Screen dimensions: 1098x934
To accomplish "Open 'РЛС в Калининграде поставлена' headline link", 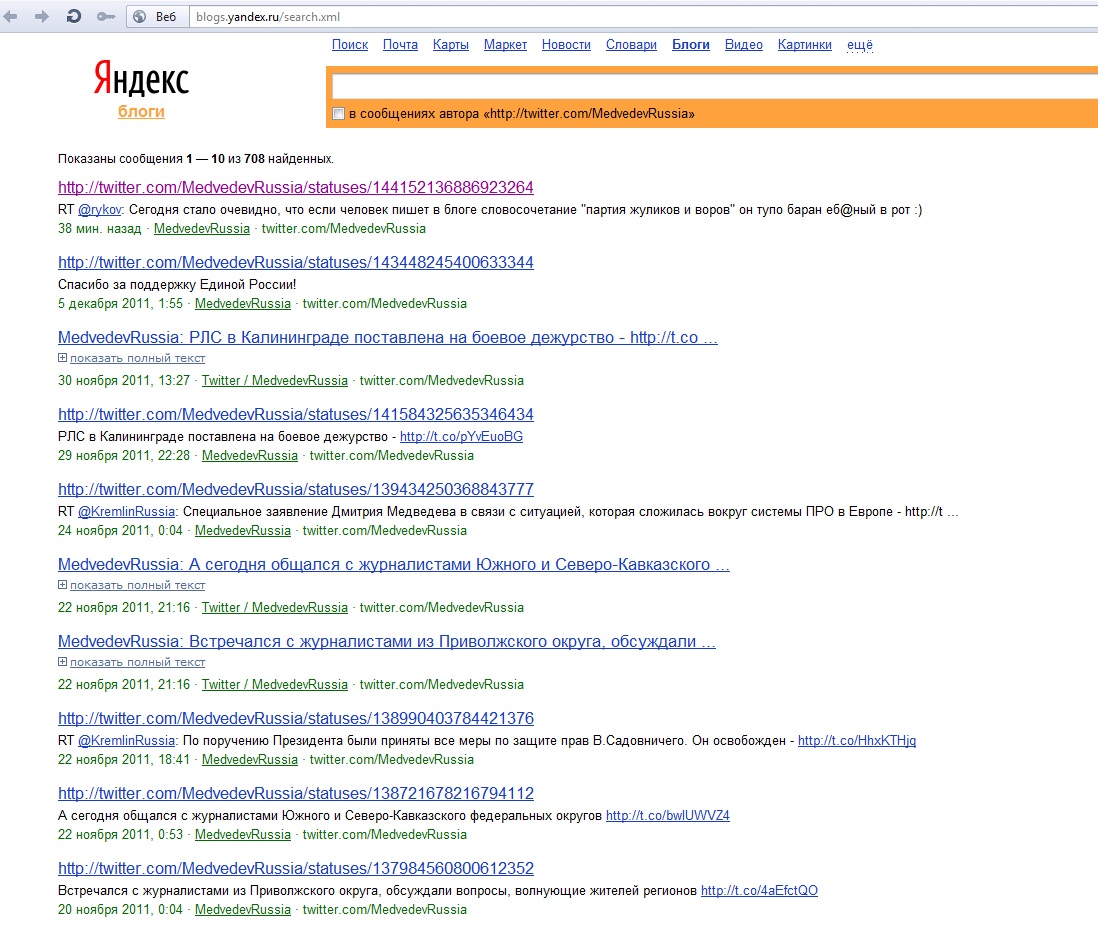I will [x=387, y=337].
